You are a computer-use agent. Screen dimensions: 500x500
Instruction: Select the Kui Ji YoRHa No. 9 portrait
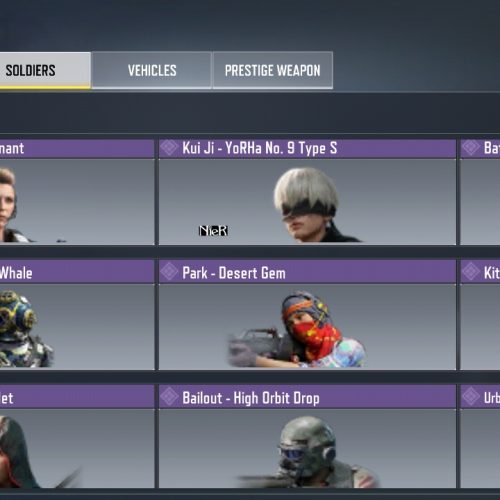(x=307, y=202)
